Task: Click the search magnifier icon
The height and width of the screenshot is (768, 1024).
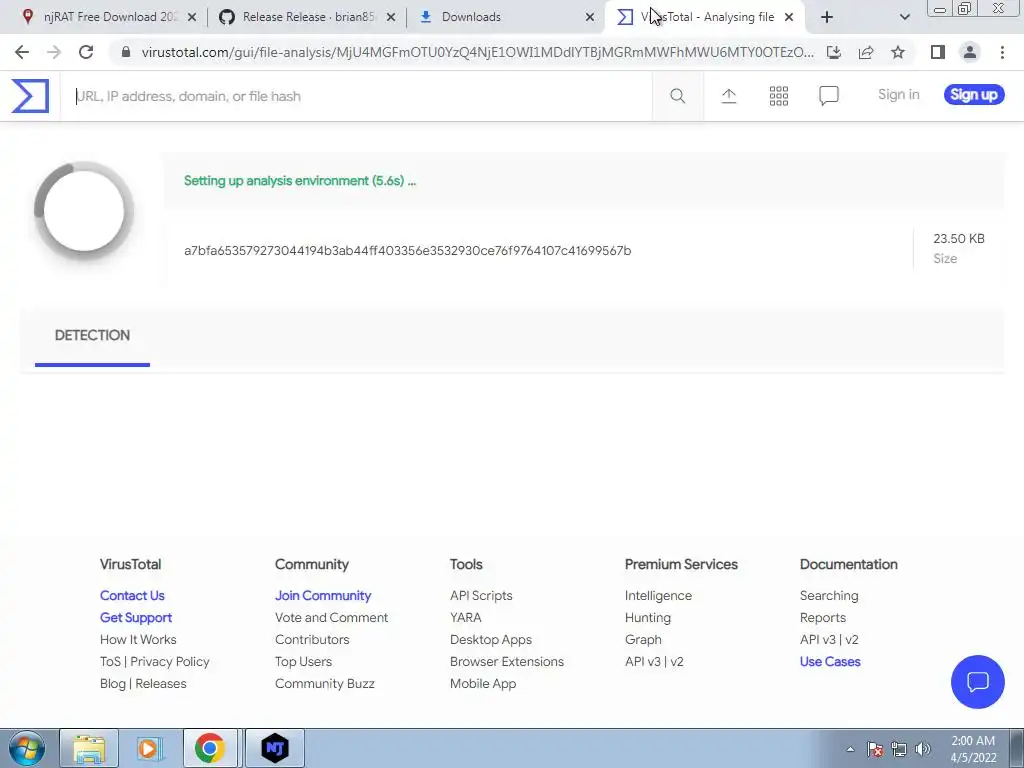Action: click(x=678, y=96)
